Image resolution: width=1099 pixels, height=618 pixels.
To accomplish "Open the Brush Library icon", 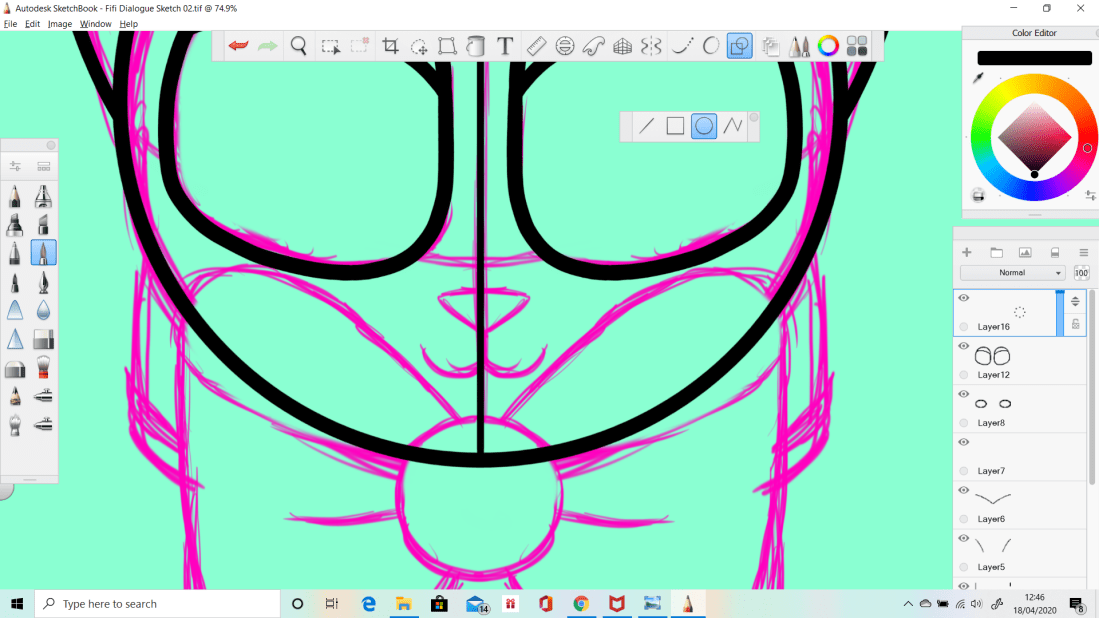I will (799, 46).
